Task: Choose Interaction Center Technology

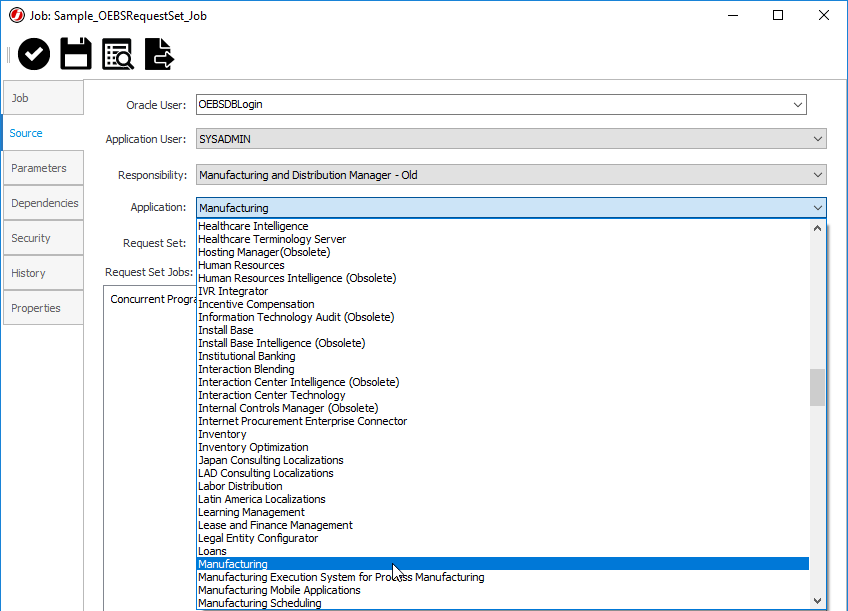Action: point(502,395)
